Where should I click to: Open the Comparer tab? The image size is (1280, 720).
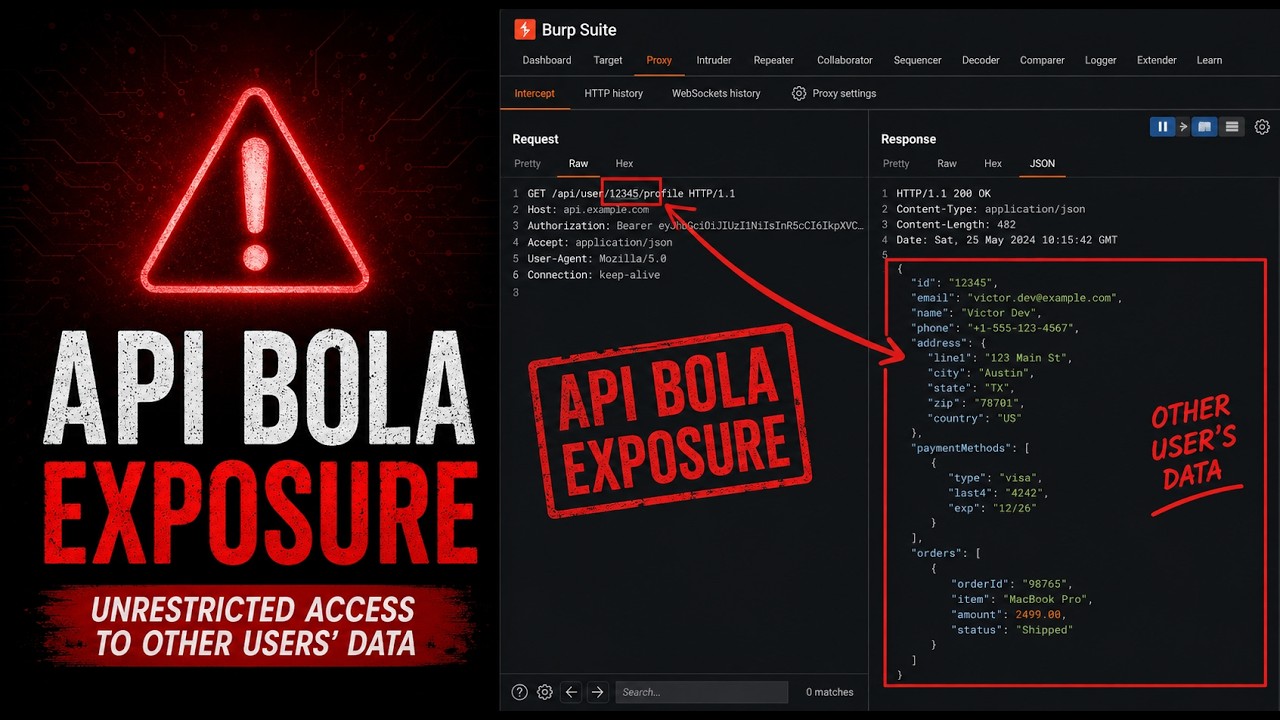1042,60
